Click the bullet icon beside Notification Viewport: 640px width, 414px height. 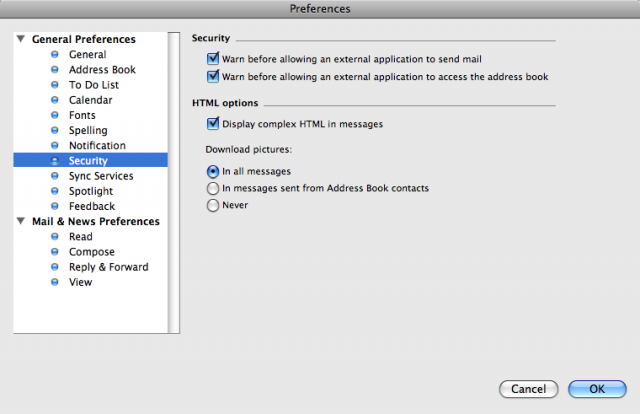(x=55, y=145)
